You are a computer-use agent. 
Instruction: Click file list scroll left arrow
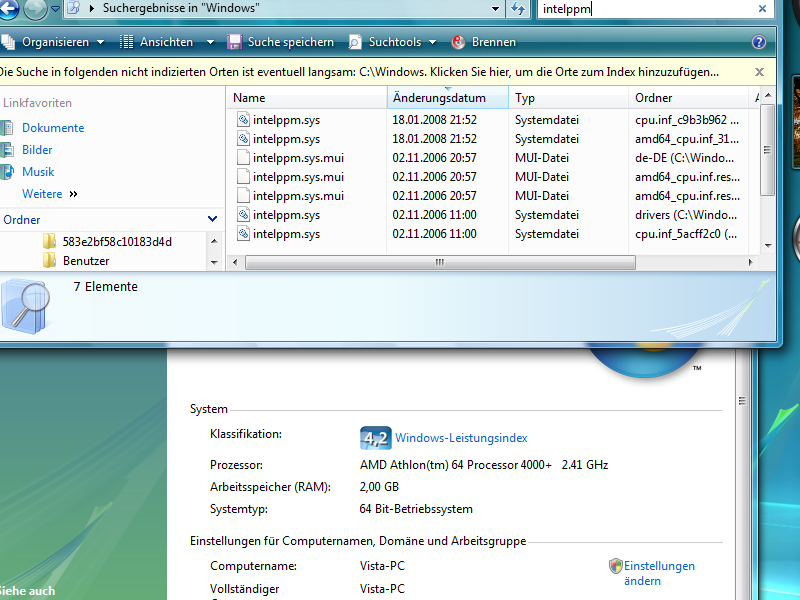tap(235, 262)
